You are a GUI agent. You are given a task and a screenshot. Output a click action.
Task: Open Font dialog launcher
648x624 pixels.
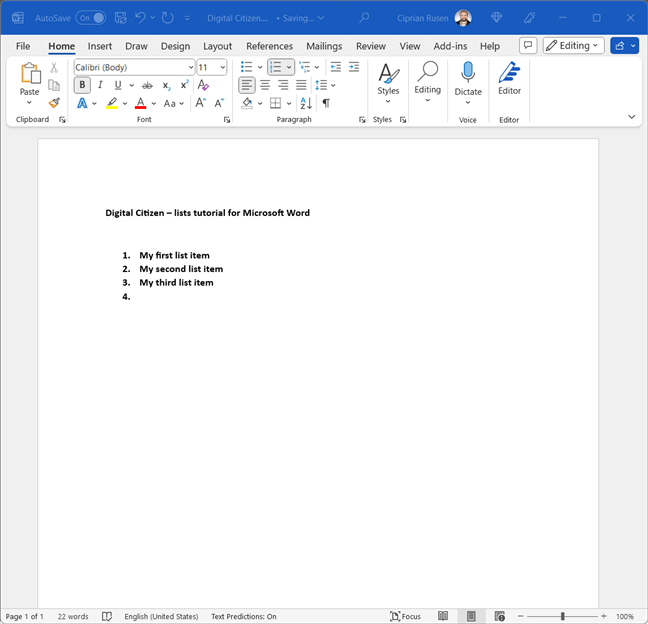coord(226,120)
